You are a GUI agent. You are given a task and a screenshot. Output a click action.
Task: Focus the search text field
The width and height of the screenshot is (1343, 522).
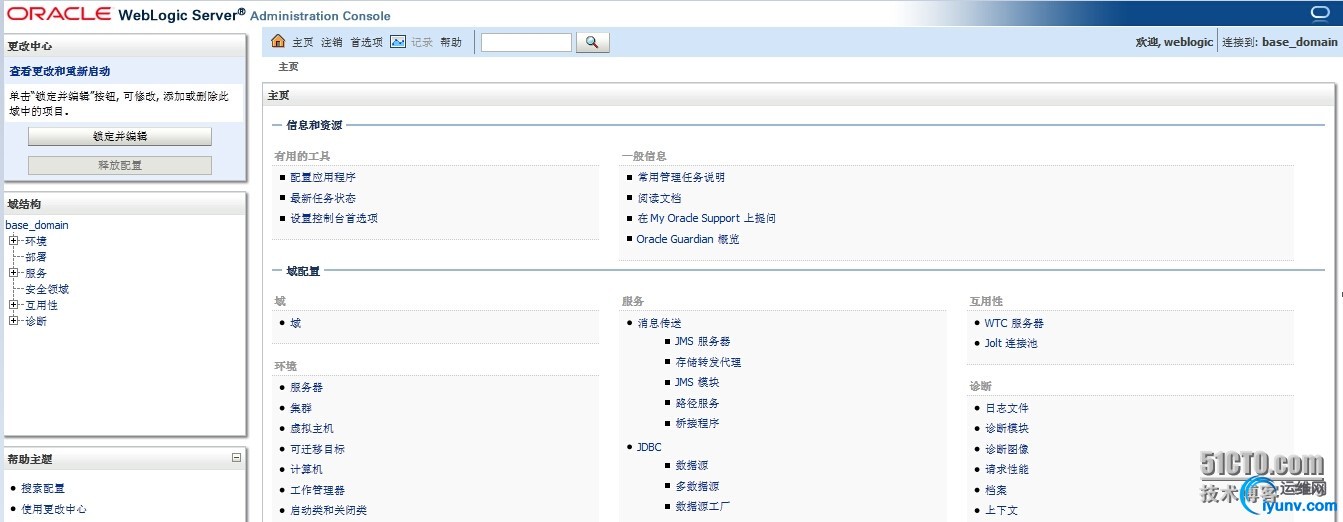pyautogui.click(x=526, y=42)
